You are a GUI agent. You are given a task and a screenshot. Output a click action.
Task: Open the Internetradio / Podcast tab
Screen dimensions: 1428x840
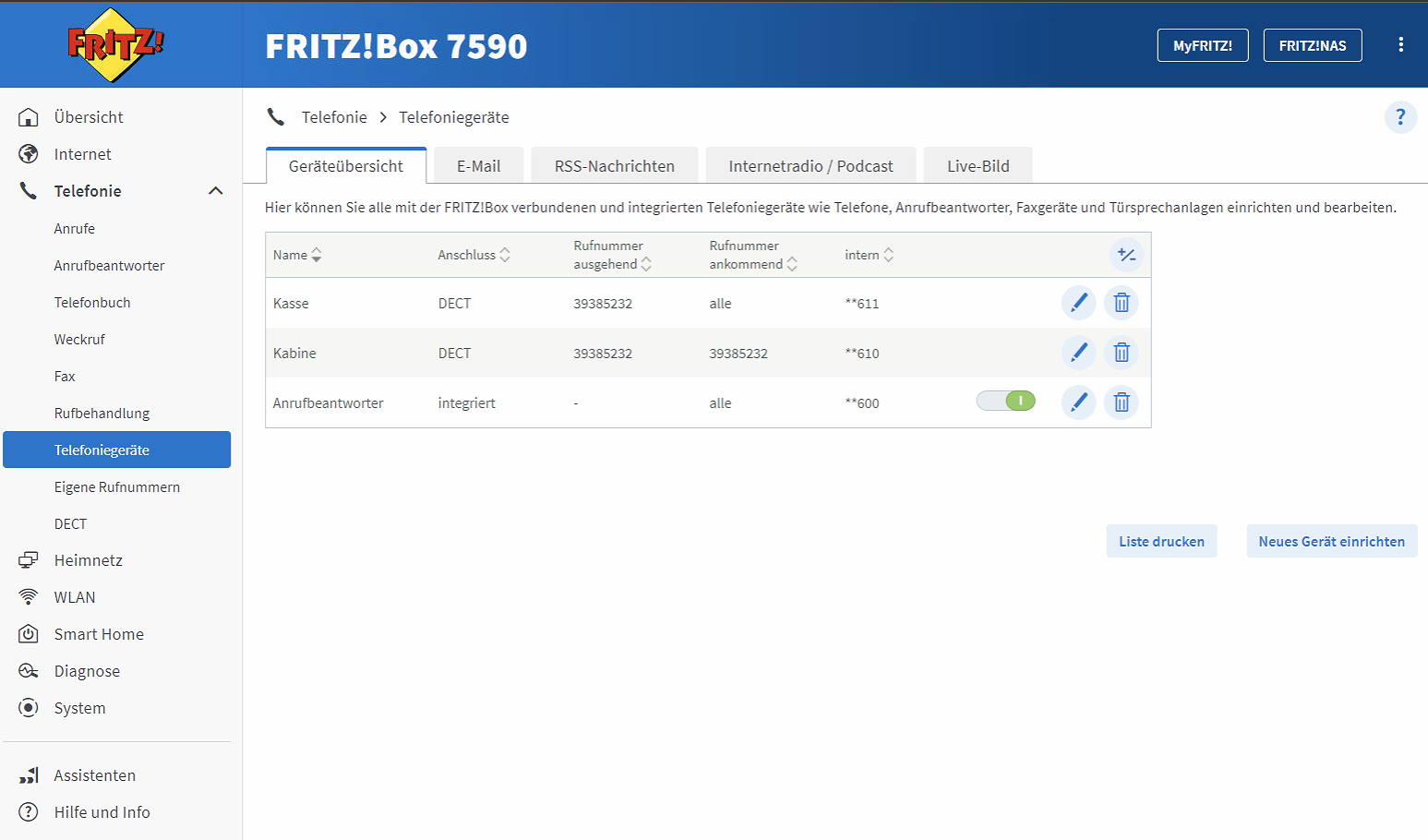810,166
